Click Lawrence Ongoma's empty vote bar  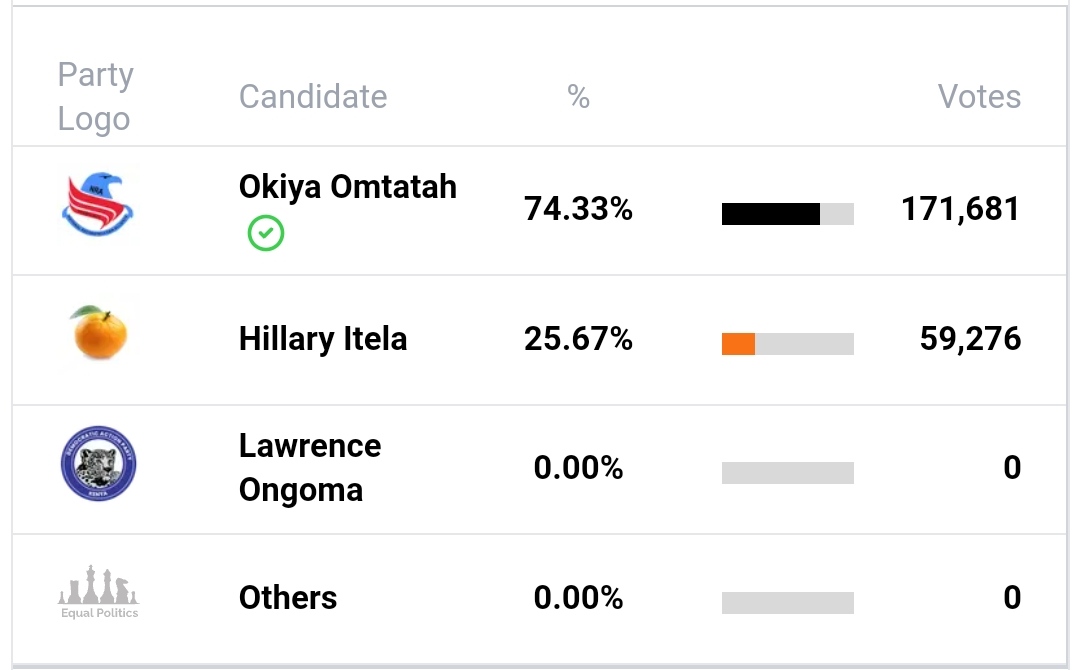coord(787,473)
